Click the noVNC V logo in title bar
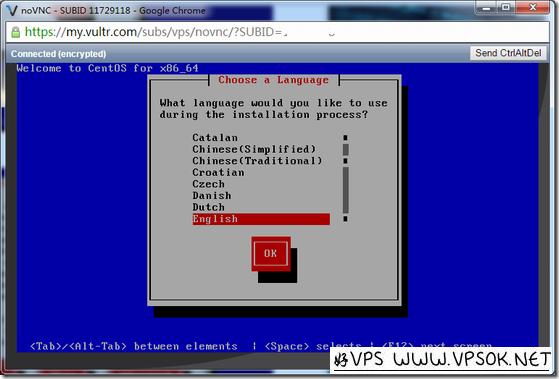Screen dimensions: 559x379 click(12, 10)
